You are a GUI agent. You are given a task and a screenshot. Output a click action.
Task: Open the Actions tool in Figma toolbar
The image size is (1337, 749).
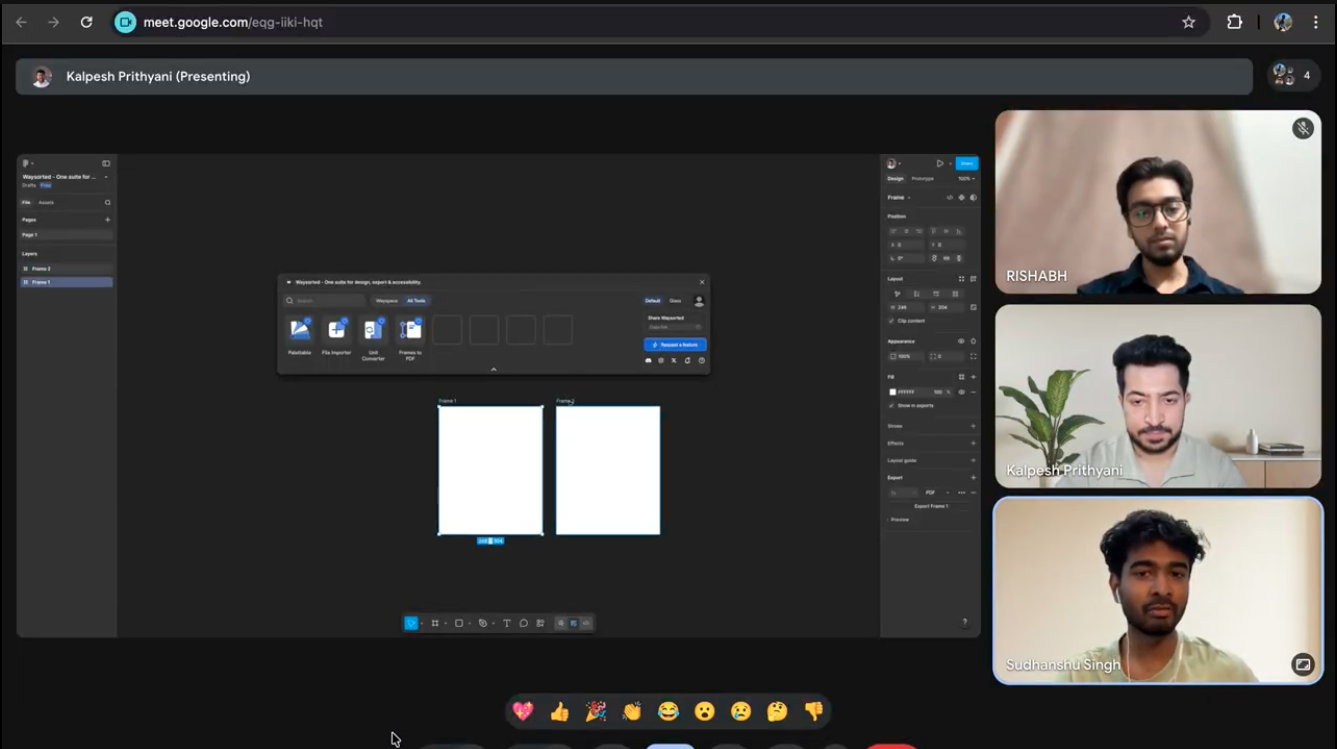pyautogui.click(x=540, y=623)
